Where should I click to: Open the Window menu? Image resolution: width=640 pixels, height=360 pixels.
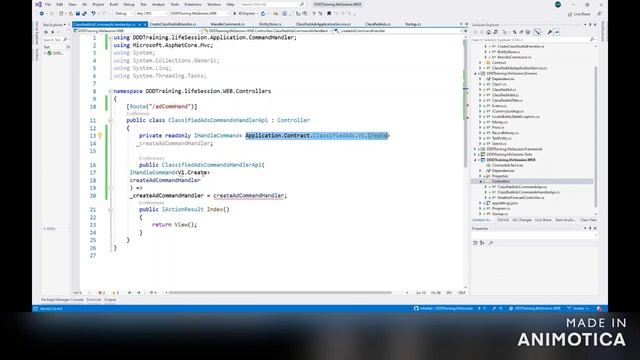(214, 4)
